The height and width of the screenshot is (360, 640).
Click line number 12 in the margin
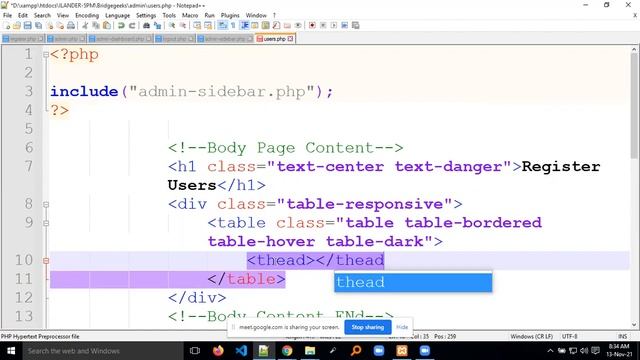(x=24, y=298)
